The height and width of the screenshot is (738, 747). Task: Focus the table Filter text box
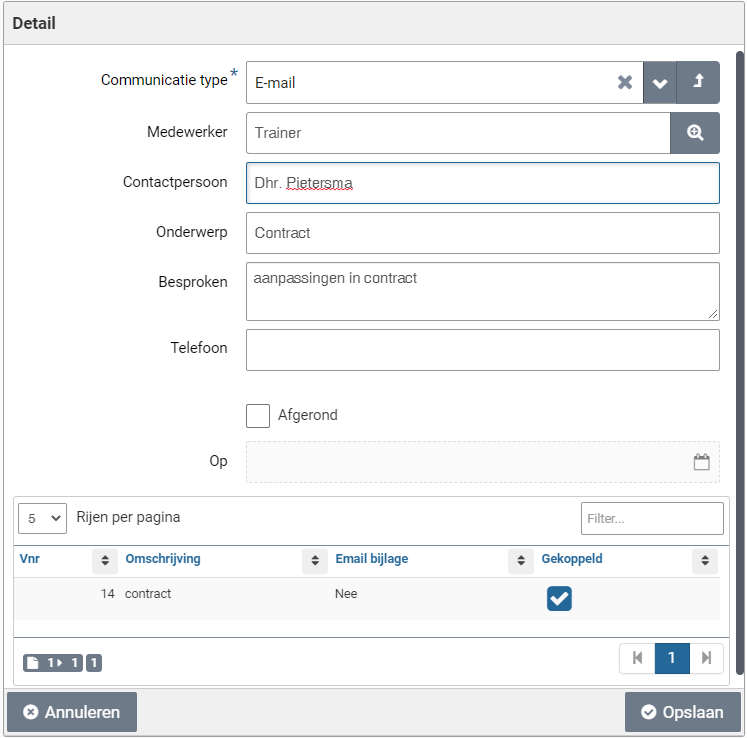pyautogui.click(x=652, y=519)
